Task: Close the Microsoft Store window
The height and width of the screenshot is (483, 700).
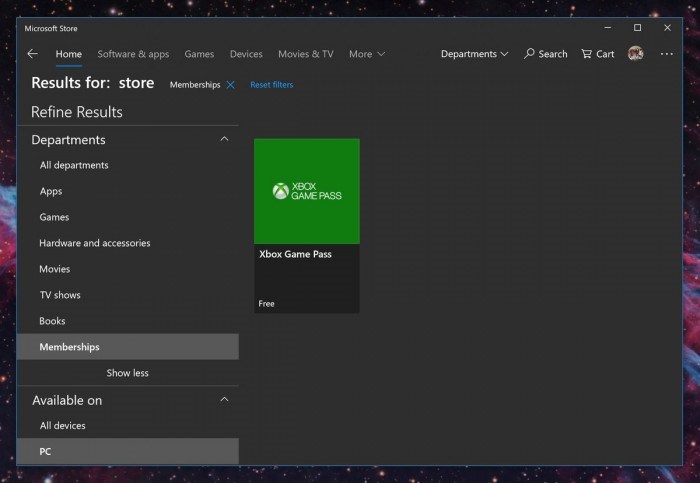Action: point(667,28)
